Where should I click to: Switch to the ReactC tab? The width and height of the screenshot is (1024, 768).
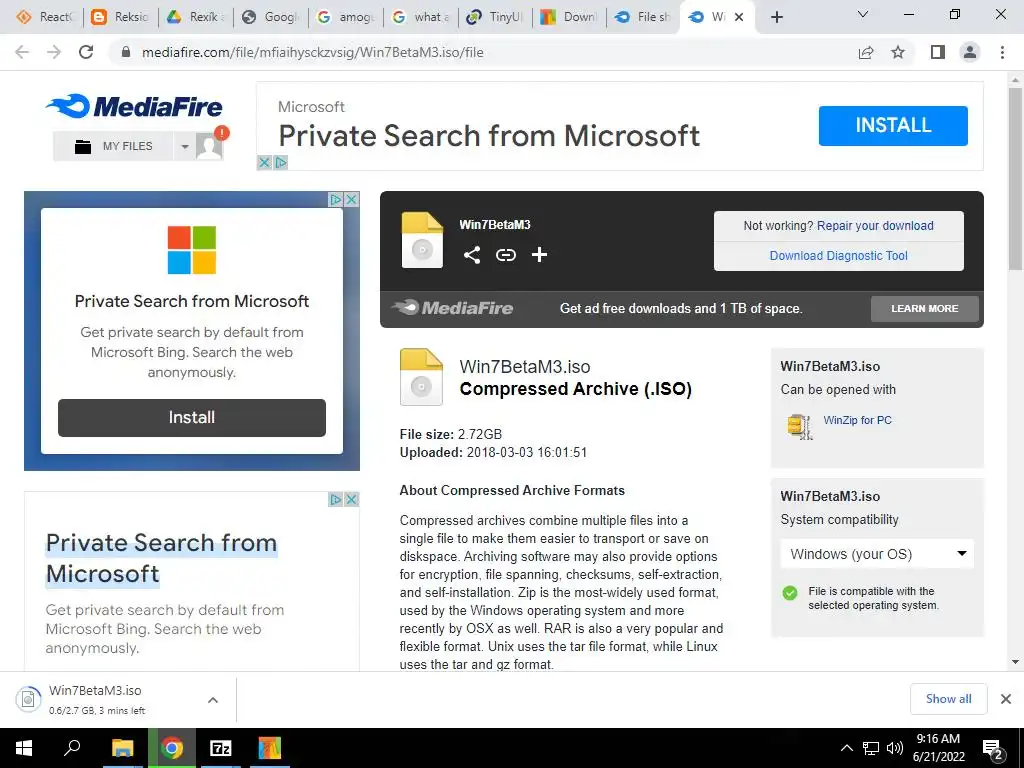tap(44, 17)
